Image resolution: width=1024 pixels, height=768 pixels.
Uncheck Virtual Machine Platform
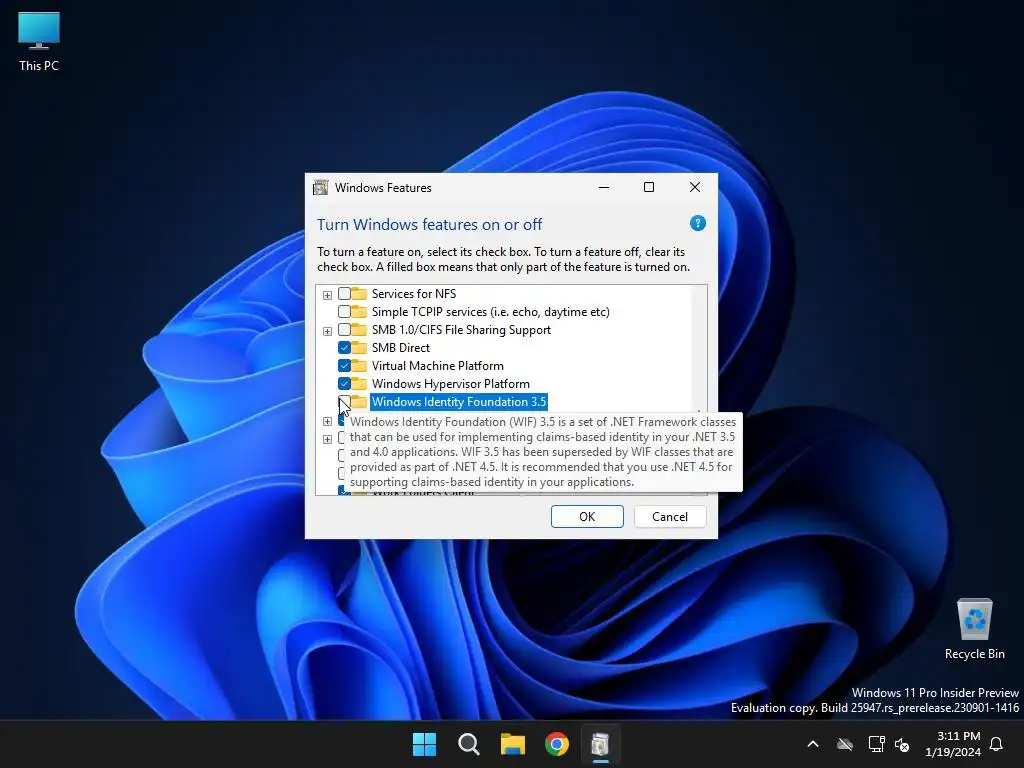coord(344,366)
